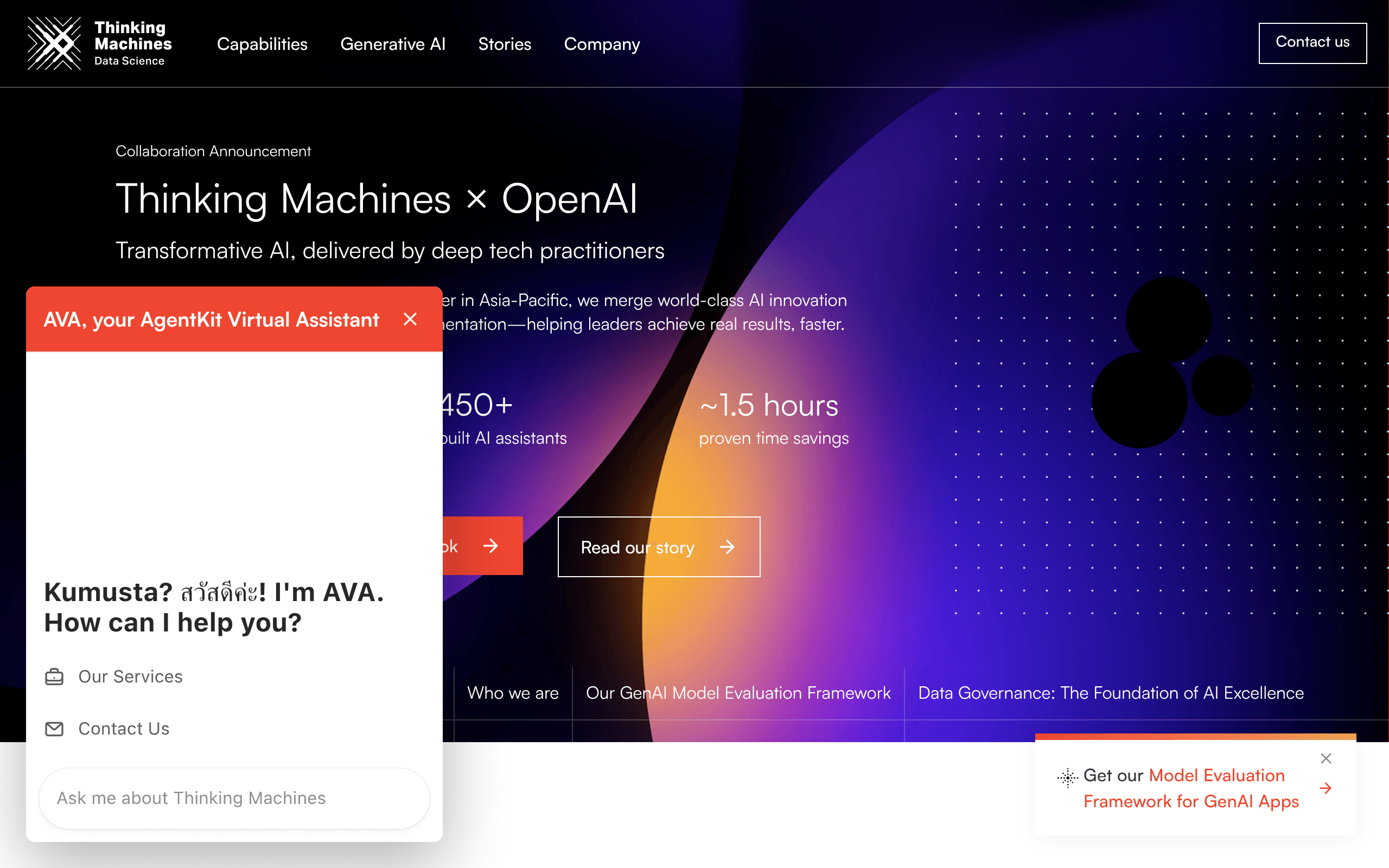
Task: Click the briefcase icon beside Our Services
Action: (54, 677)
